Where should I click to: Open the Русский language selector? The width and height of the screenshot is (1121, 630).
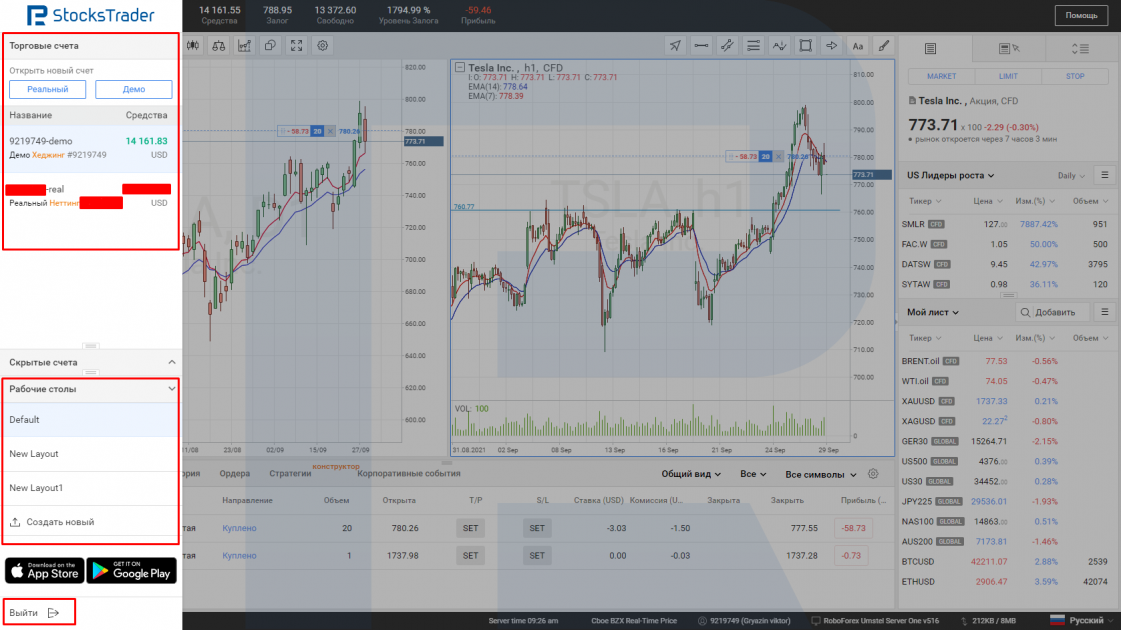tap(1081, 620)
